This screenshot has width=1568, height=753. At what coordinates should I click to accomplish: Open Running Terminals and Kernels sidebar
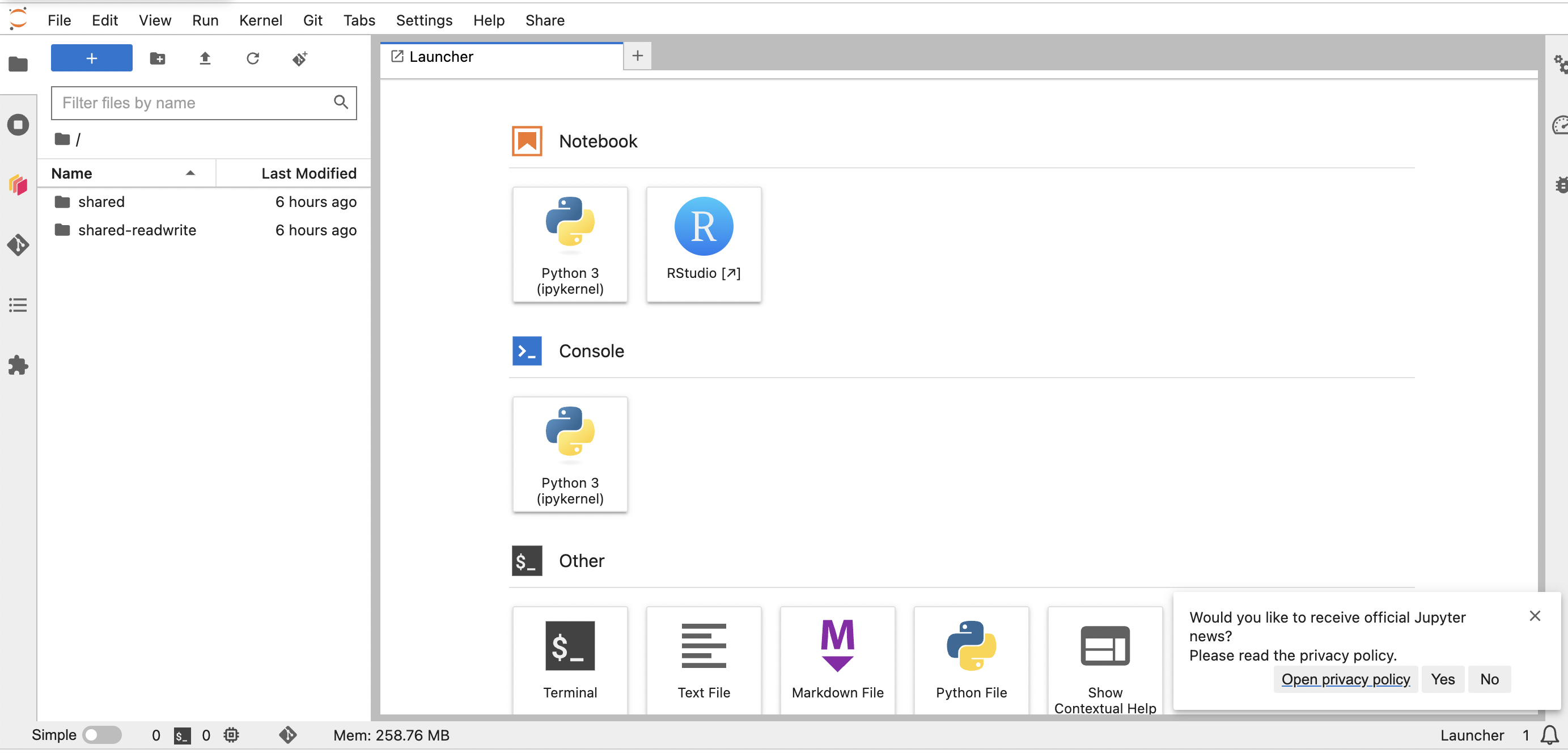click(18, 125)
